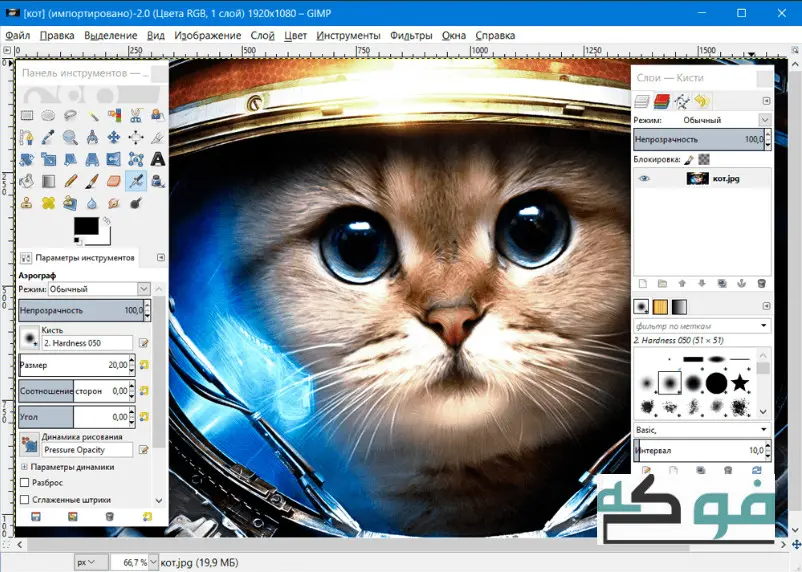Select the Smudge tool
The width and height of the screenshot is (802, 572).
[x=114, y=203]
